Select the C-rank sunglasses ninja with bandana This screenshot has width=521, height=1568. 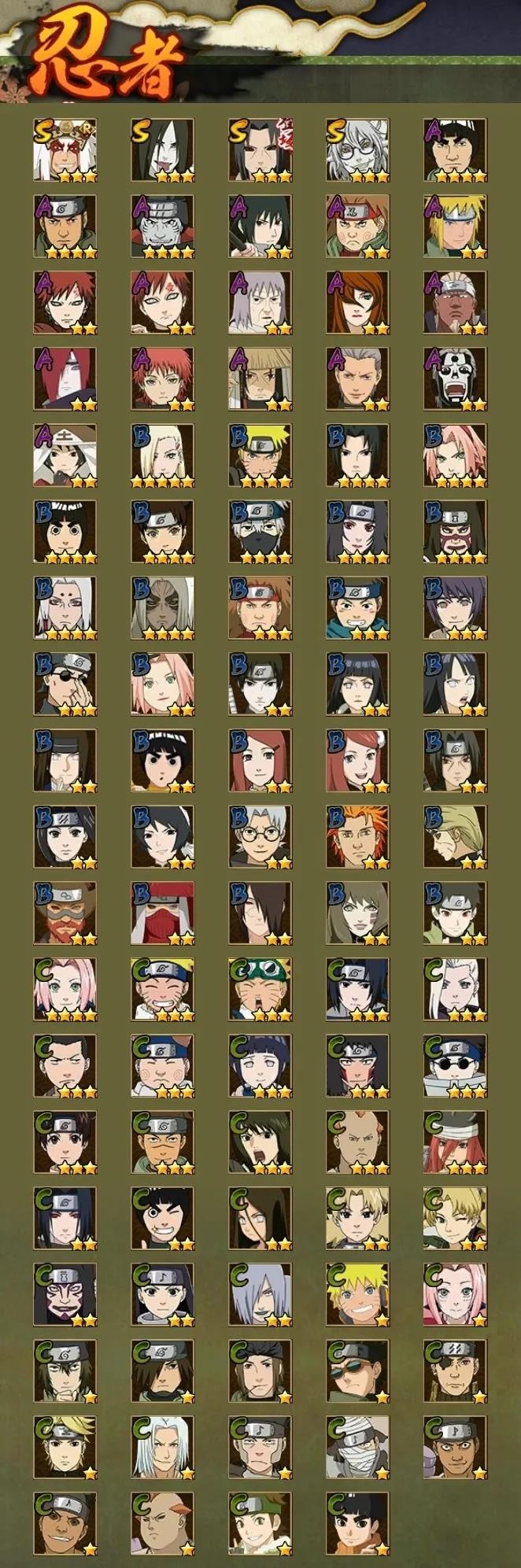(x=357, y=1371)
